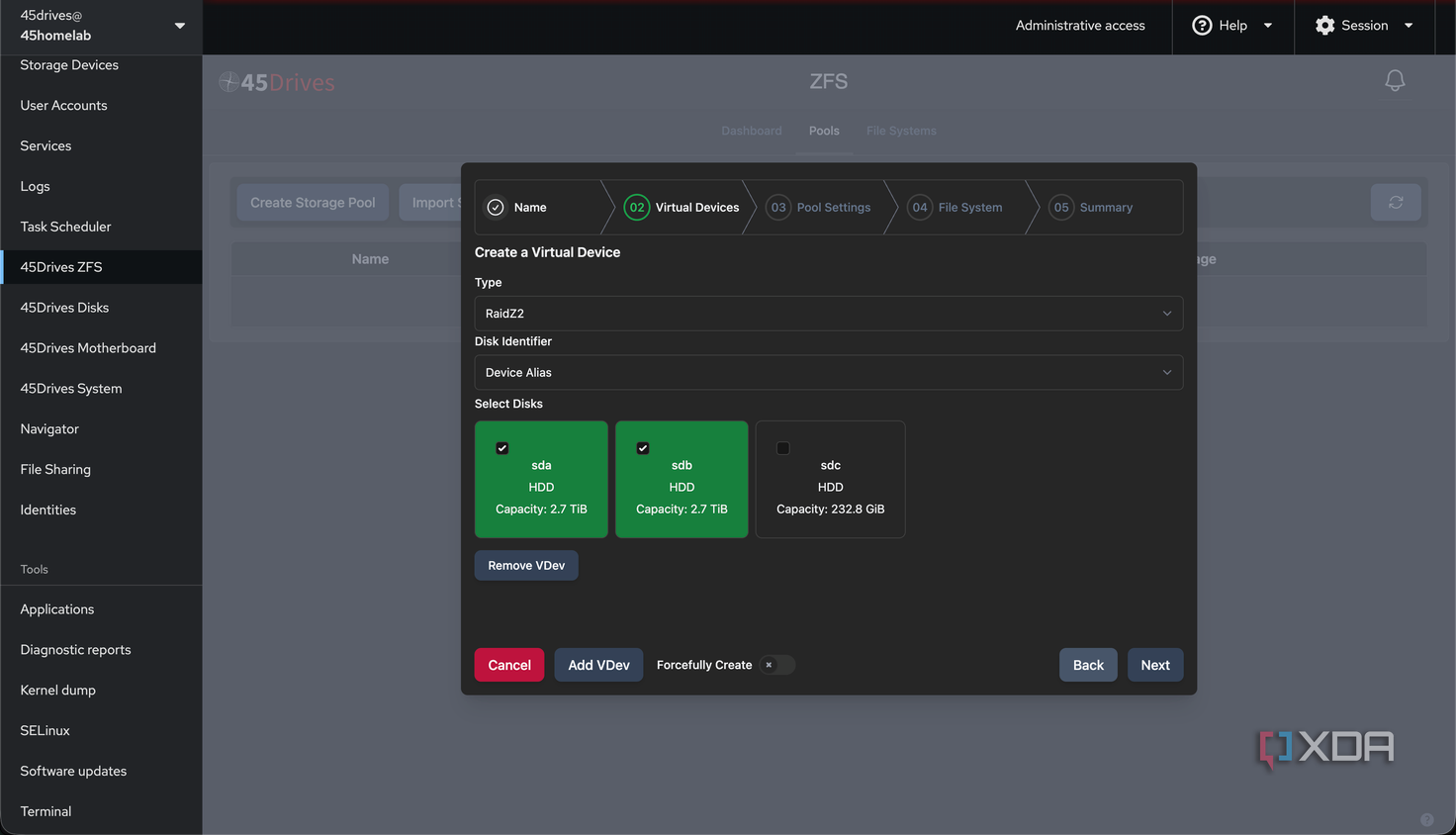Expand the Session menu arrow
1456x835 pixels.
(x=1409, y=26)
